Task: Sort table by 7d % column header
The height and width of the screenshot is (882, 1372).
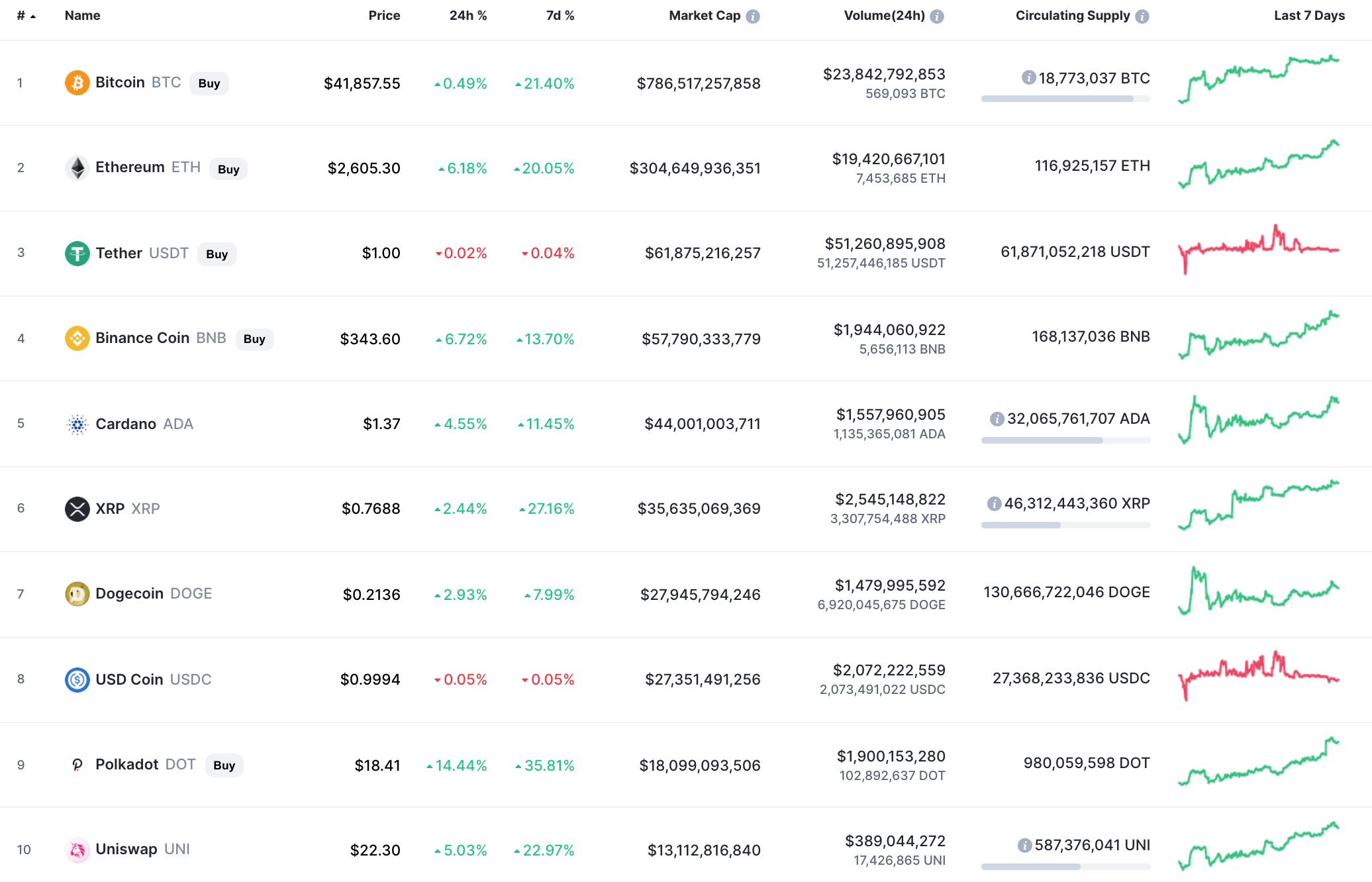Action: pyautogui.click(x=560, y=15)
